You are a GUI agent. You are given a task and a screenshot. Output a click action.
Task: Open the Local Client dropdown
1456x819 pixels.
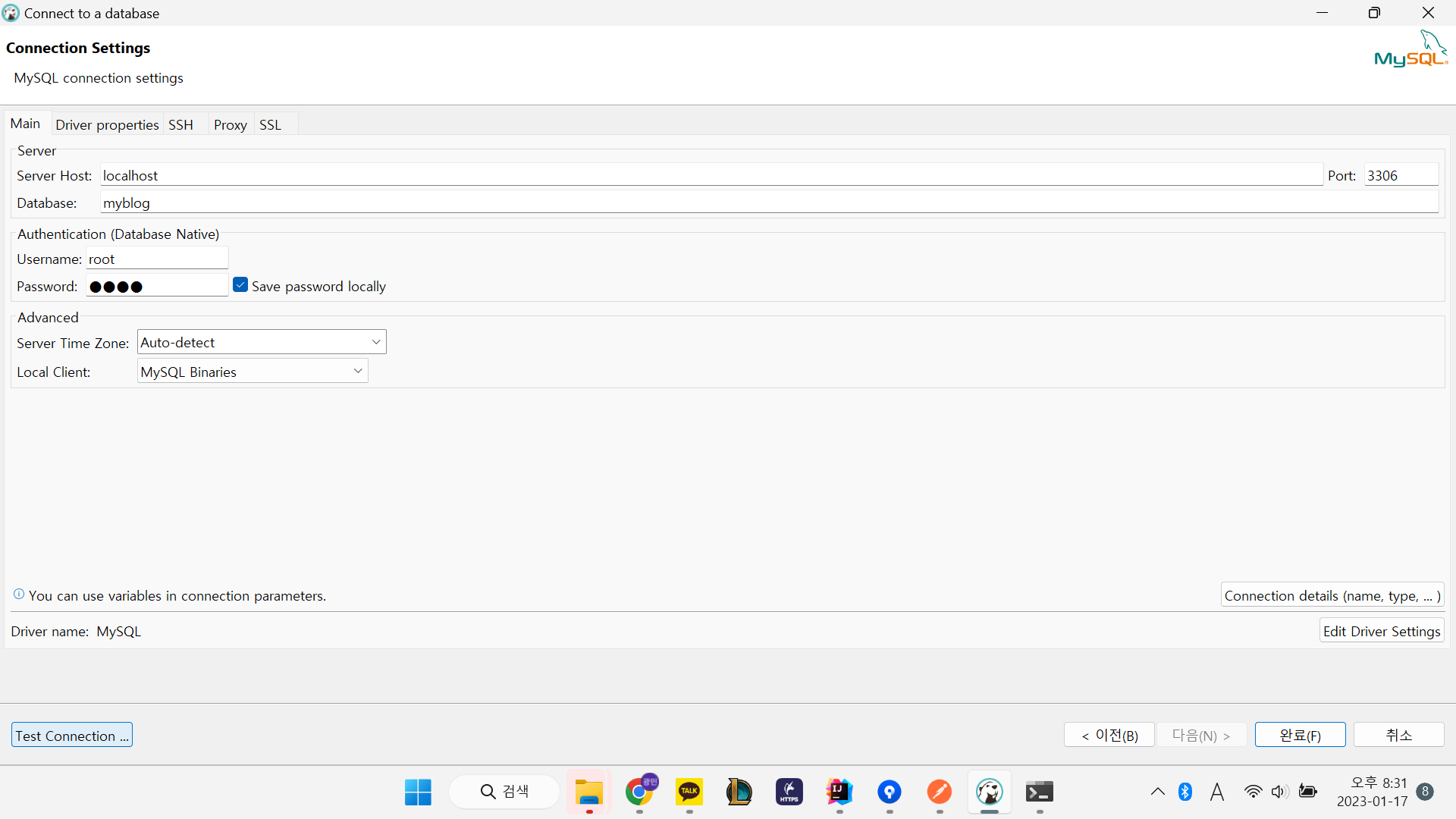click(x=357, y=372)
